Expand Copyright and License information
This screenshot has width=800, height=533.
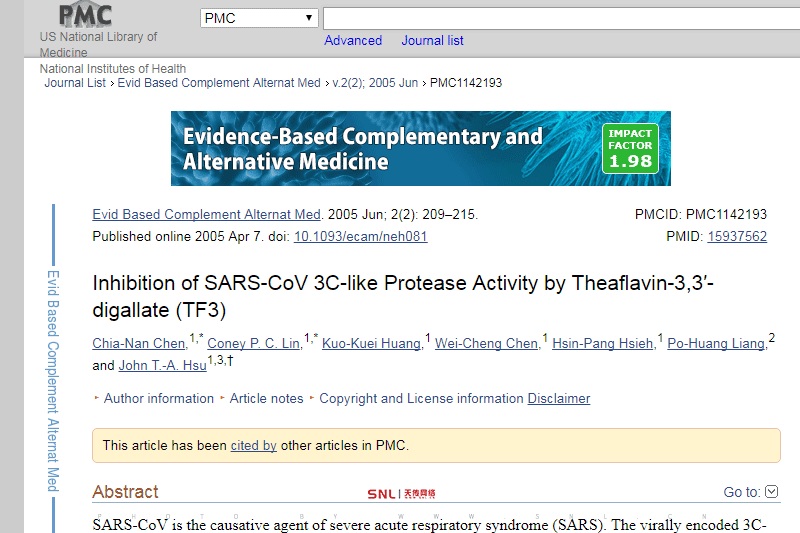tap(421, 398)
